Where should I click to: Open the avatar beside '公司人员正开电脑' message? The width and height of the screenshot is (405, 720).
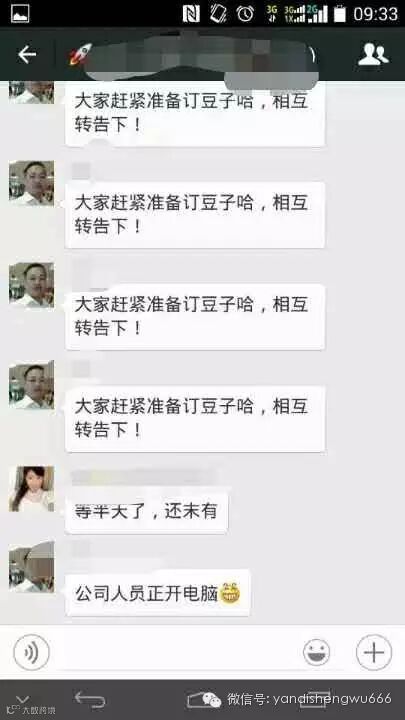point(32,568)
